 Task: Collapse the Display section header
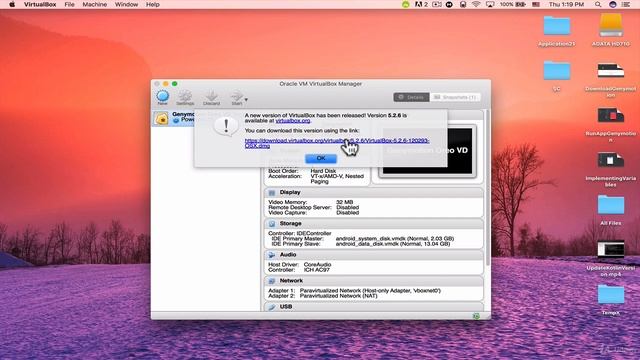coord(373,192)
